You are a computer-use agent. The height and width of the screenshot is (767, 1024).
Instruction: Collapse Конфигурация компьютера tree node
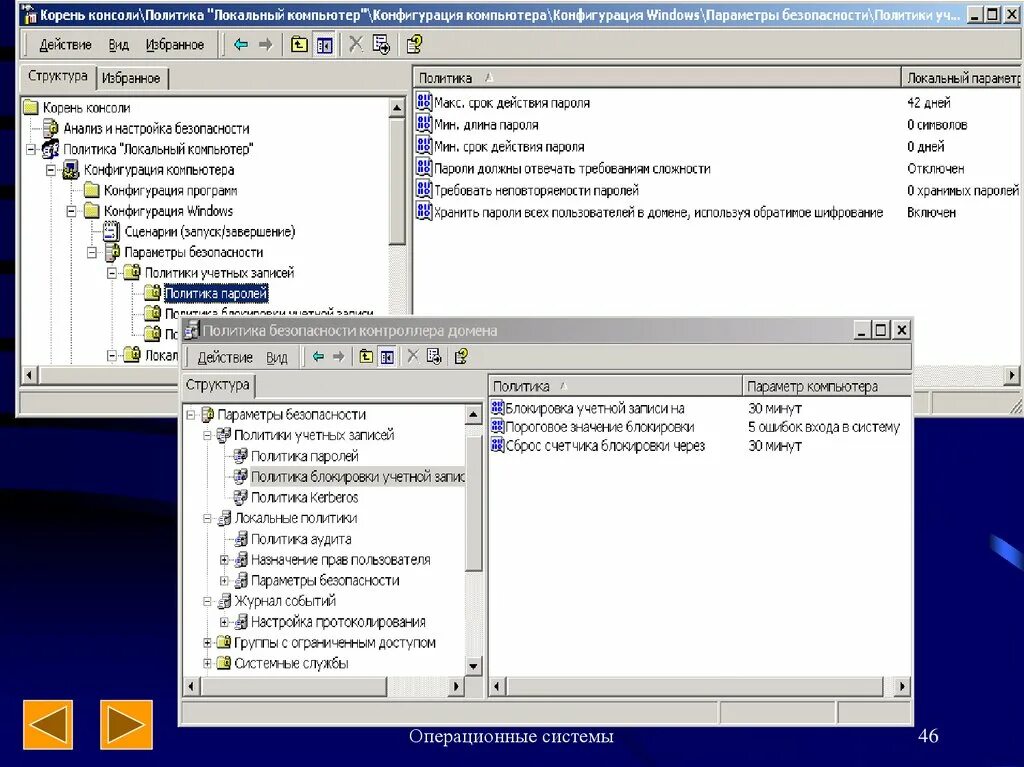[x=51, y=171]
